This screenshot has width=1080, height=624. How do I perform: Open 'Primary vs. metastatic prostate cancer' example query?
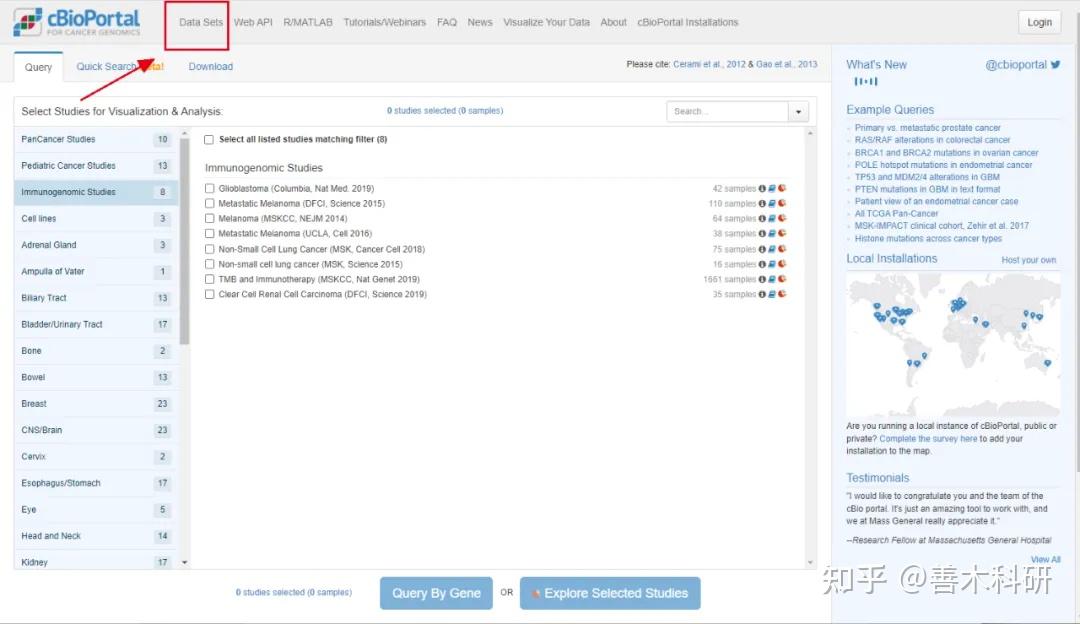pos(927,128)
